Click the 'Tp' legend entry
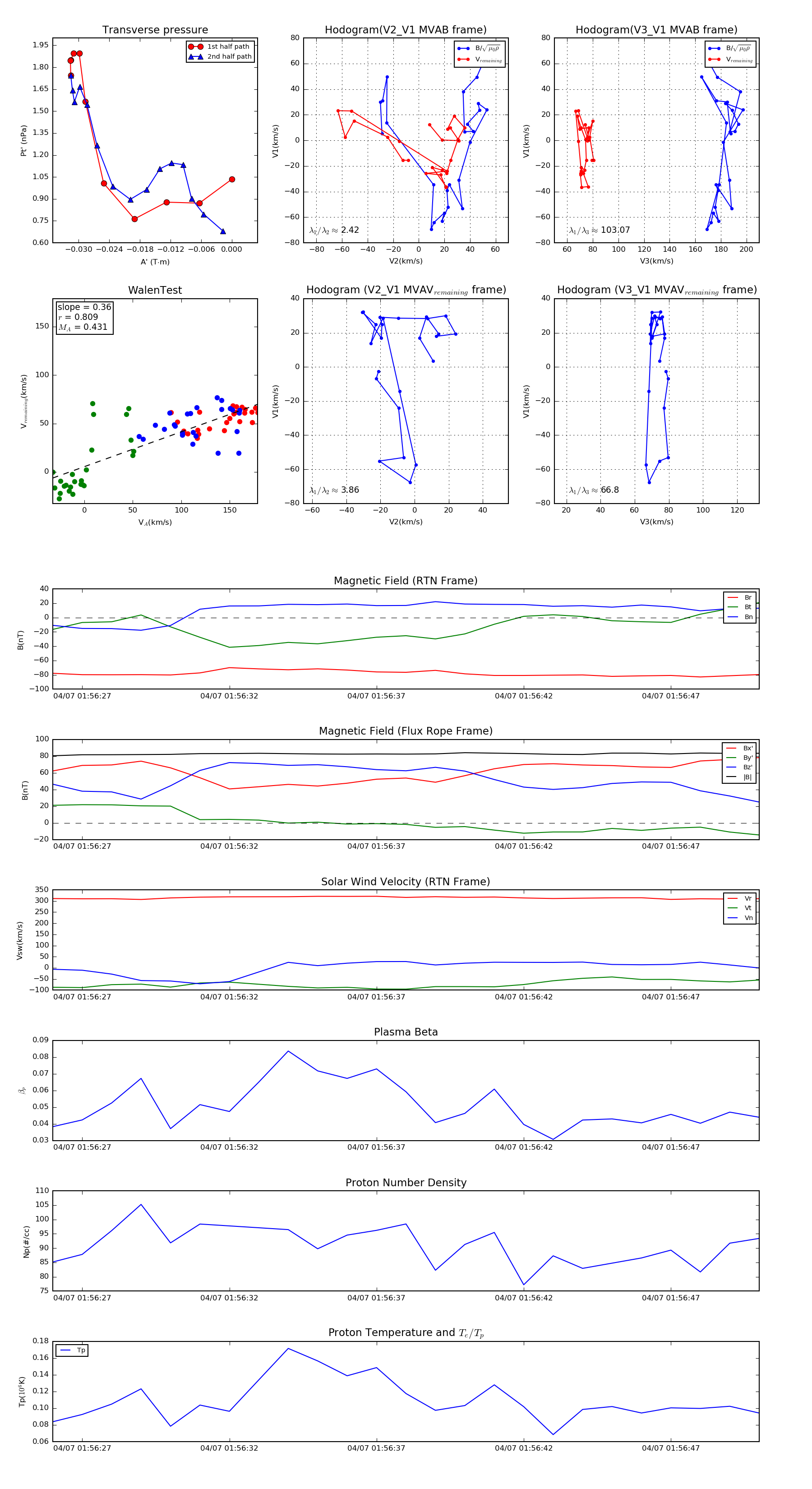This screenshot has width=812, height=1489. pos(73,1351)
